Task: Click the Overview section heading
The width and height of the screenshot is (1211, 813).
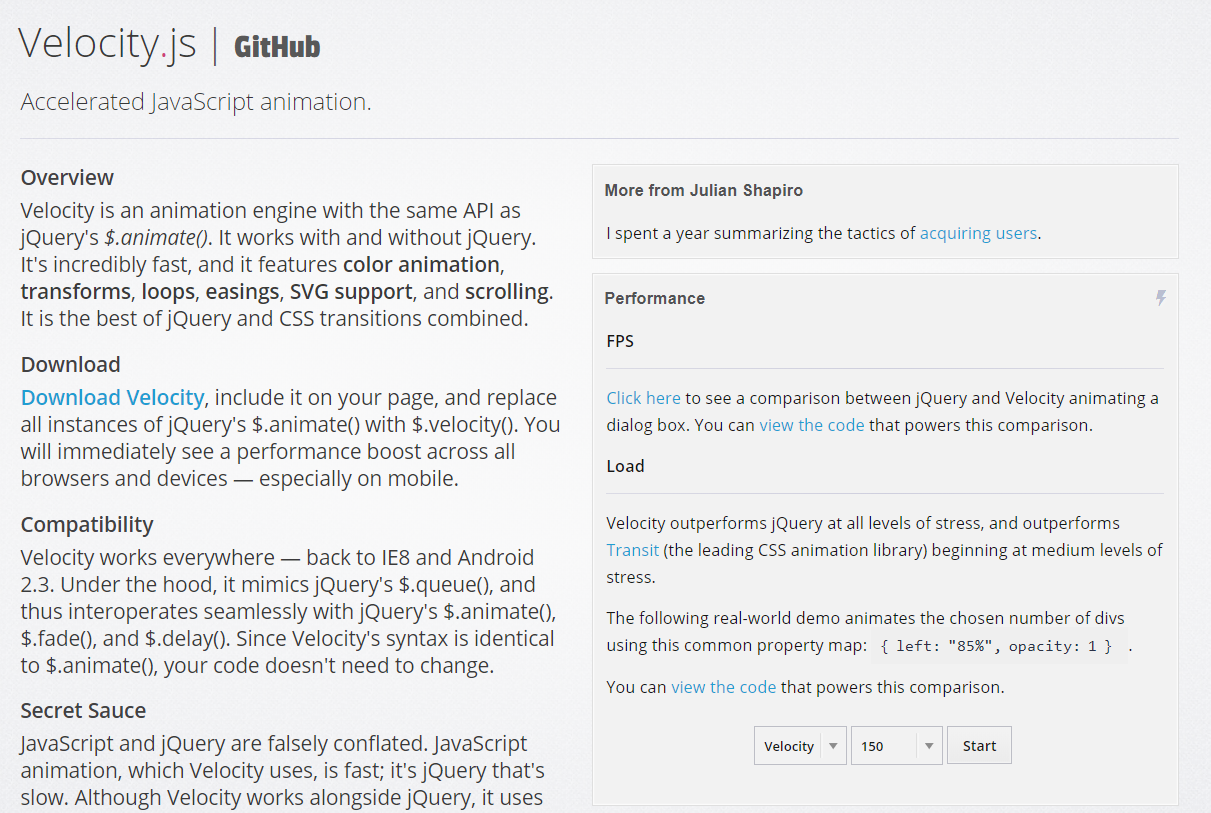Action: [68, 178]
